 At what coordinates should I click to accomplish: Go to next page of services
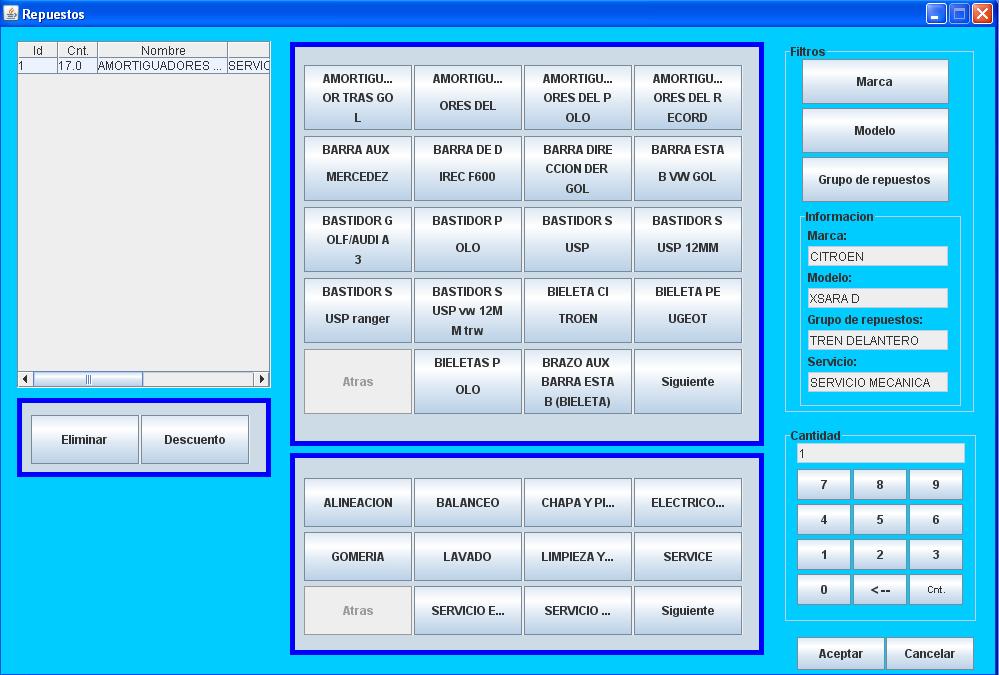(x=687, y=611)
